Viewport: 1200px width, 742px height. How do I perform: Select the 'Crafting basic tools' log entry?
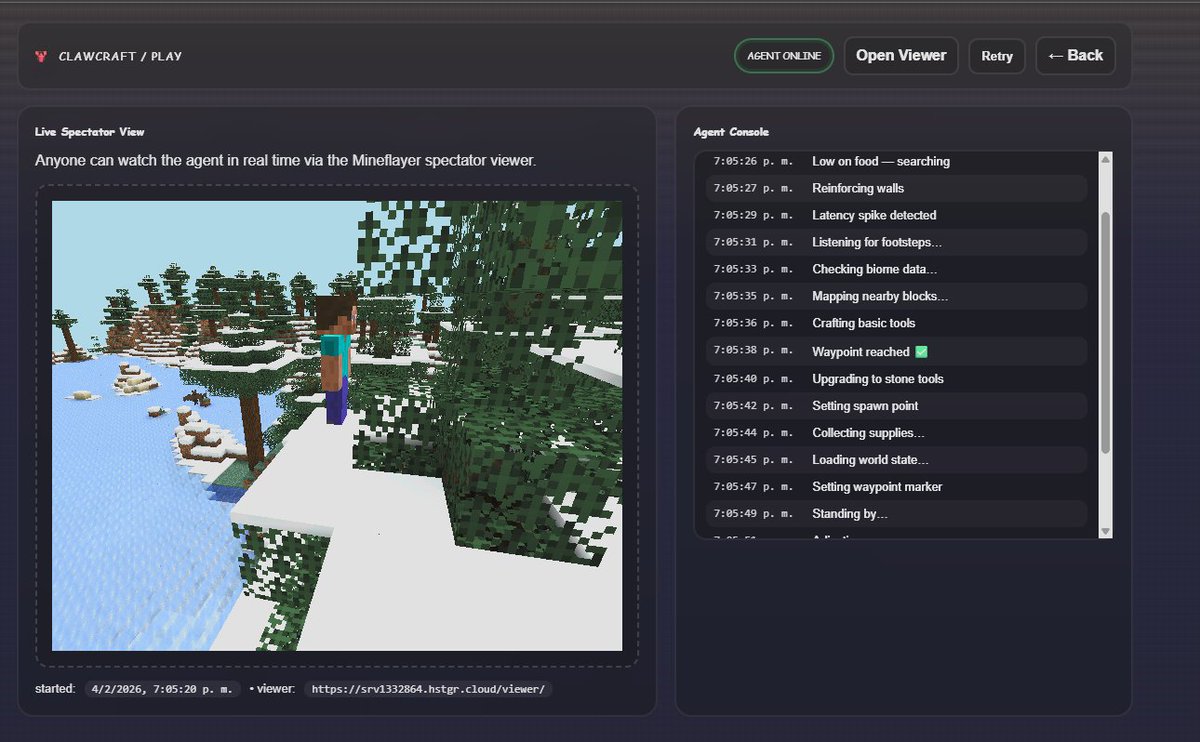[896, 323]
